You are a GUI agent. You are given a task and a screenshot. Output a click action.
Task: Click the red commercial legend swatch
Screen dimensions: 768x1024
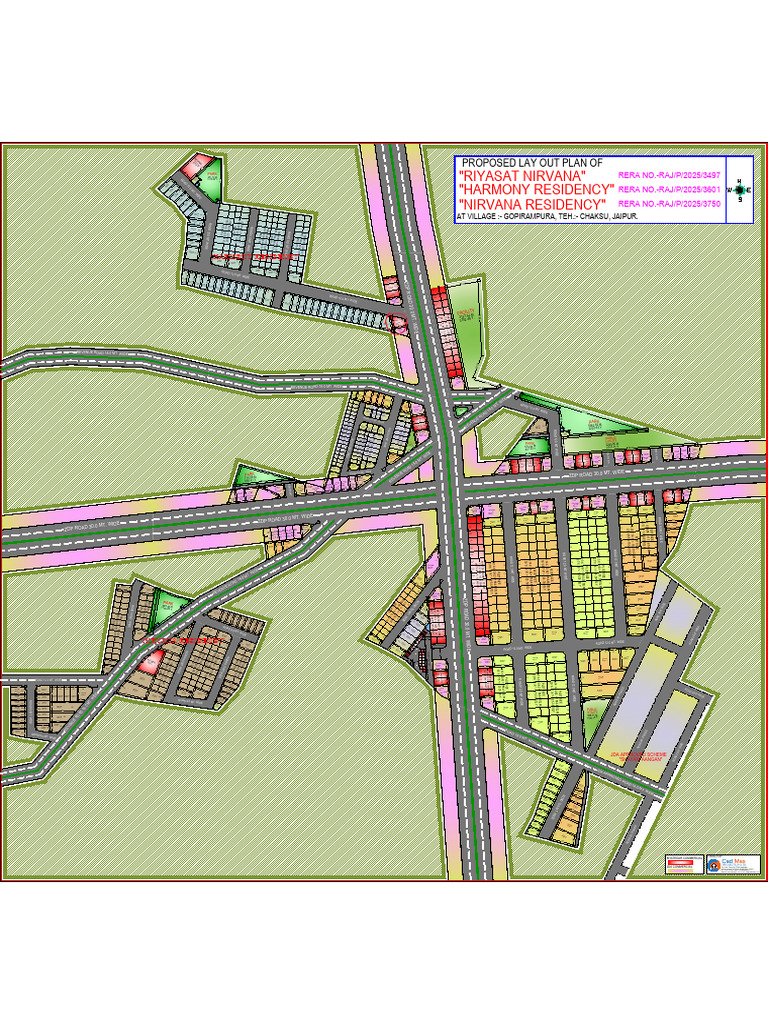(680, 862)
